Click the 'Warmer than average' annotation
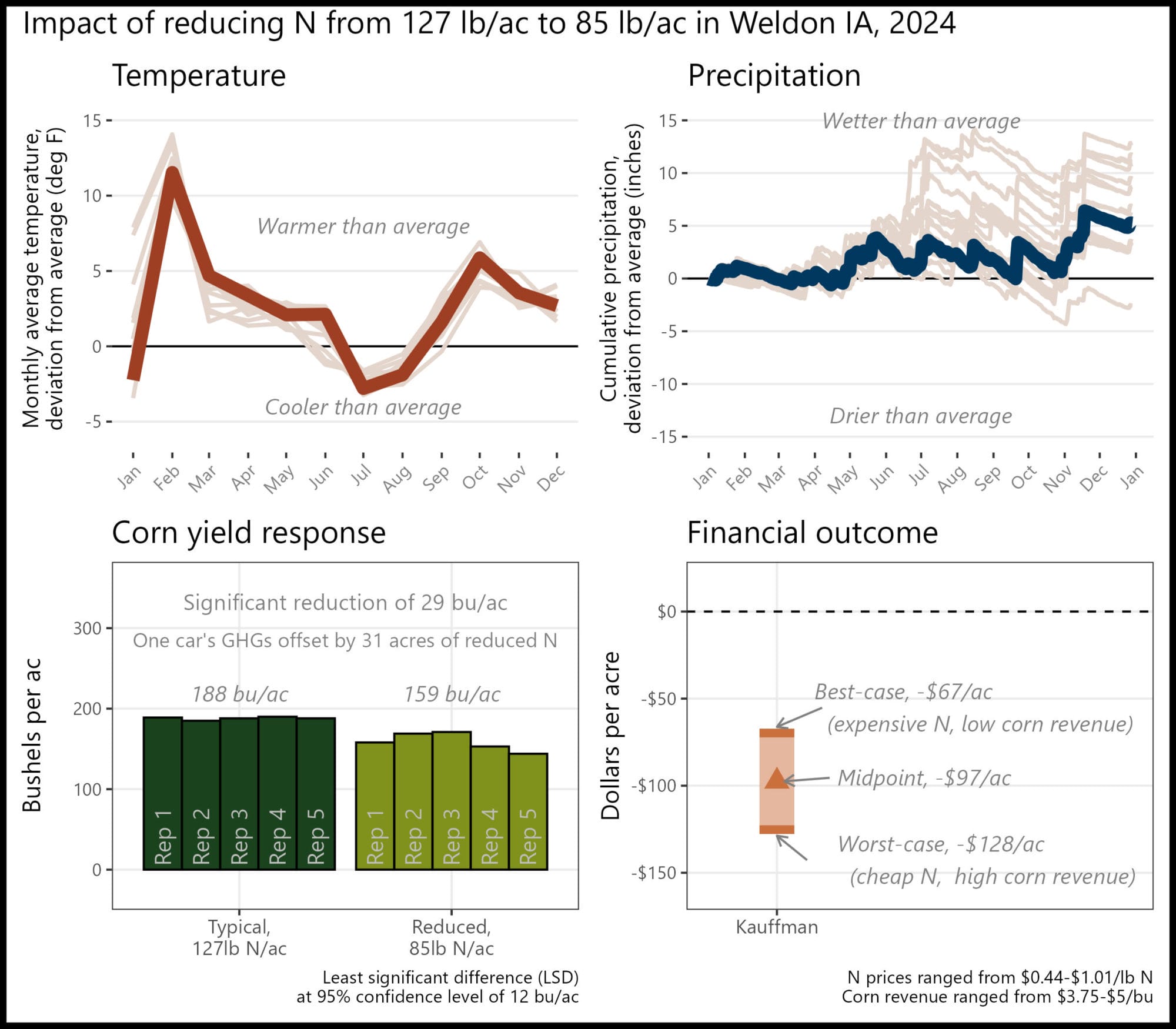Image resolution: width=1176 pixels, height=1029 pixels. click(363, 226)
